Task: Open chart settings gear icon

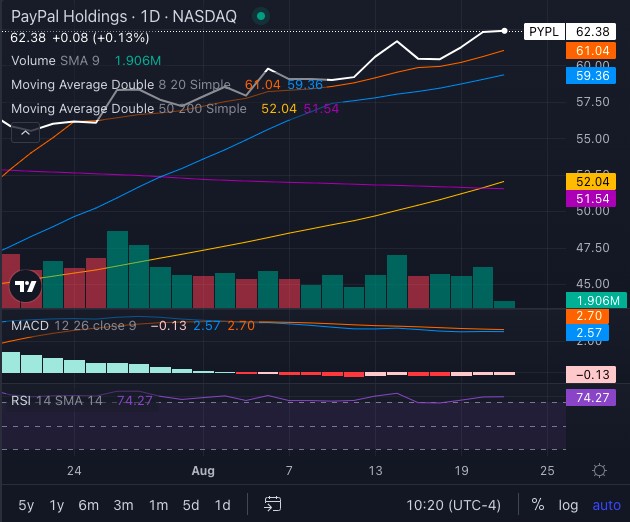Action: click(x=599, y=470)
